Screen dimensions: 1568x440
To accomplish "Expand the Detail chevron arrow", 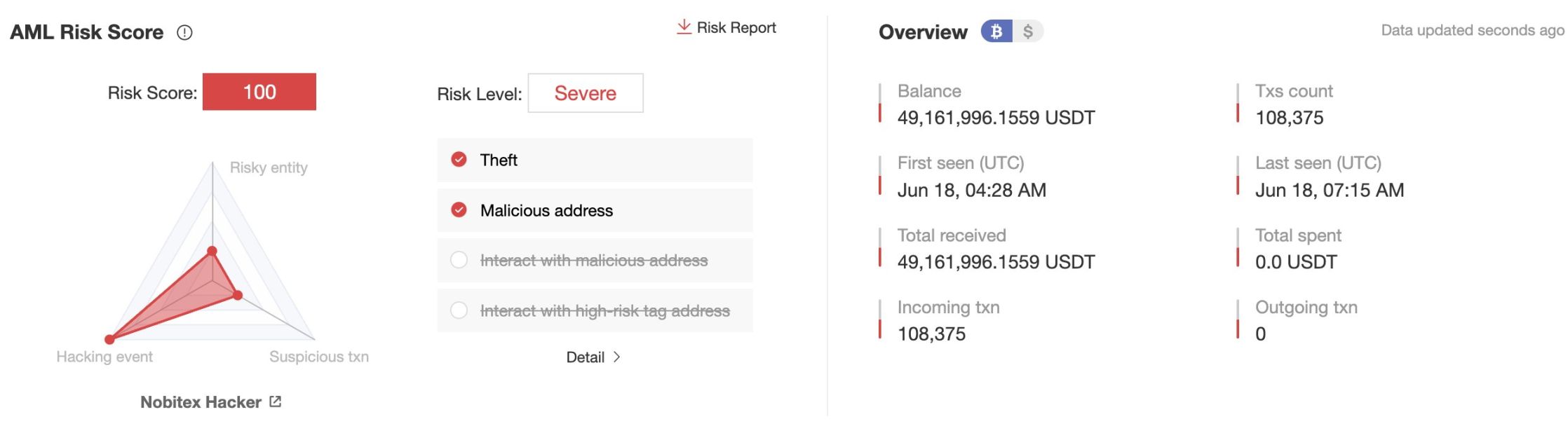I will 617,357.
